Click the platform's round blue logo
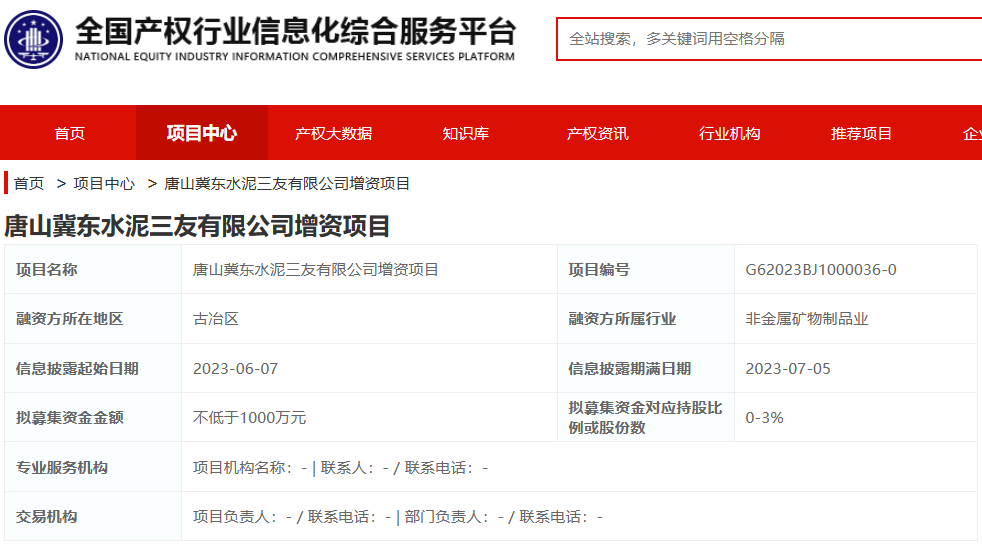 coord(33,39)
